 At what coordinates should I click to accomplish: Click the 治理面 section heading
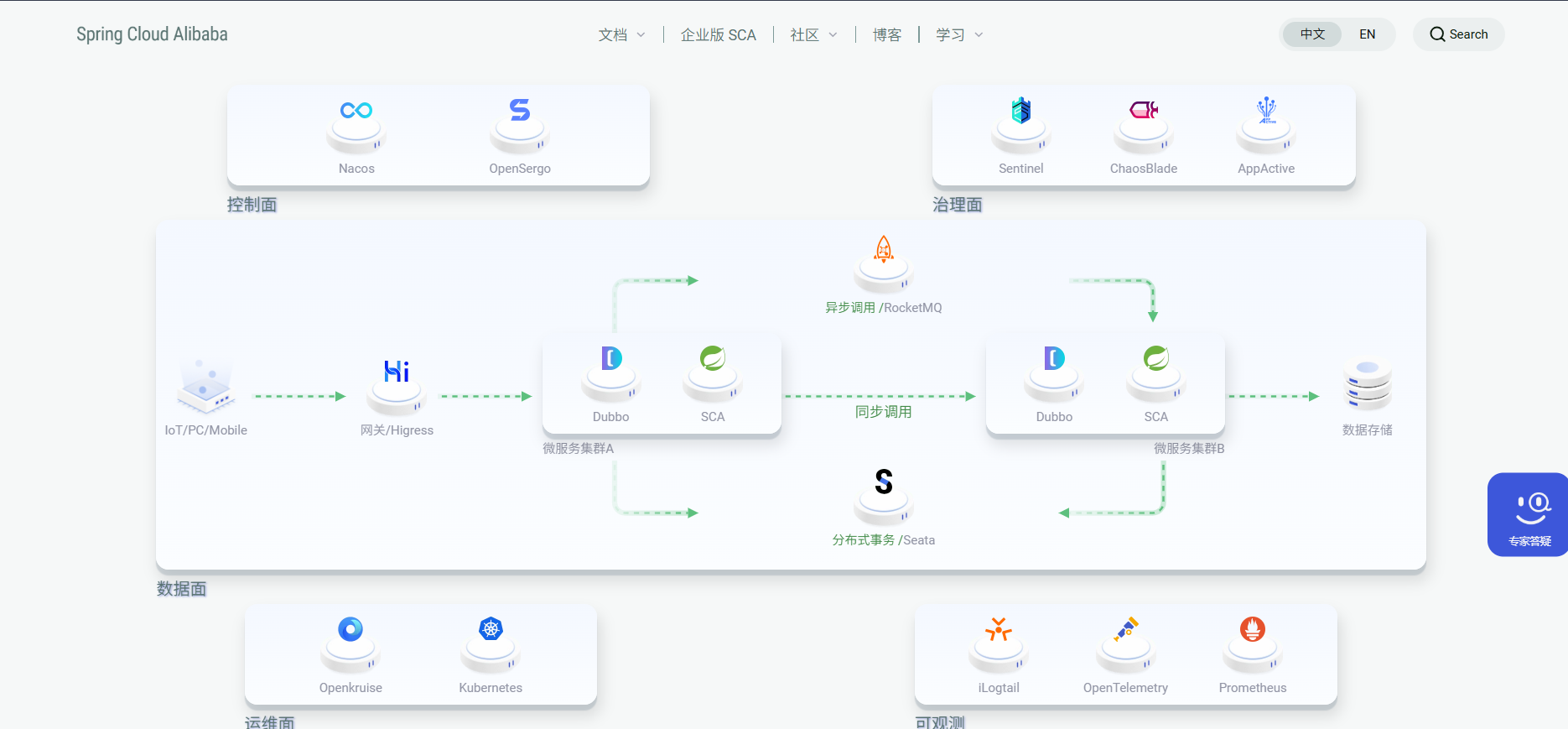point(958,205)
